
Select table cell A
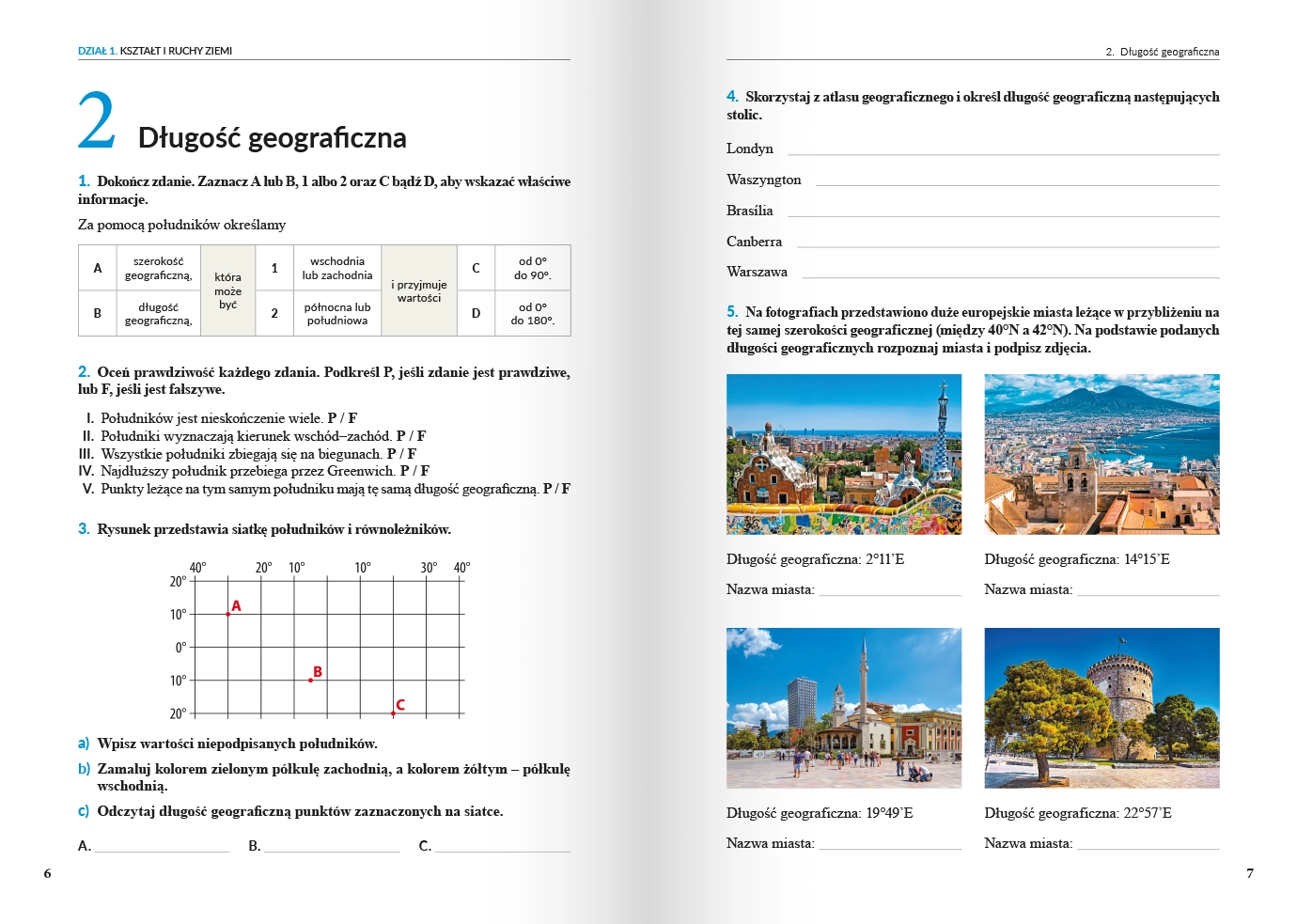97,268
